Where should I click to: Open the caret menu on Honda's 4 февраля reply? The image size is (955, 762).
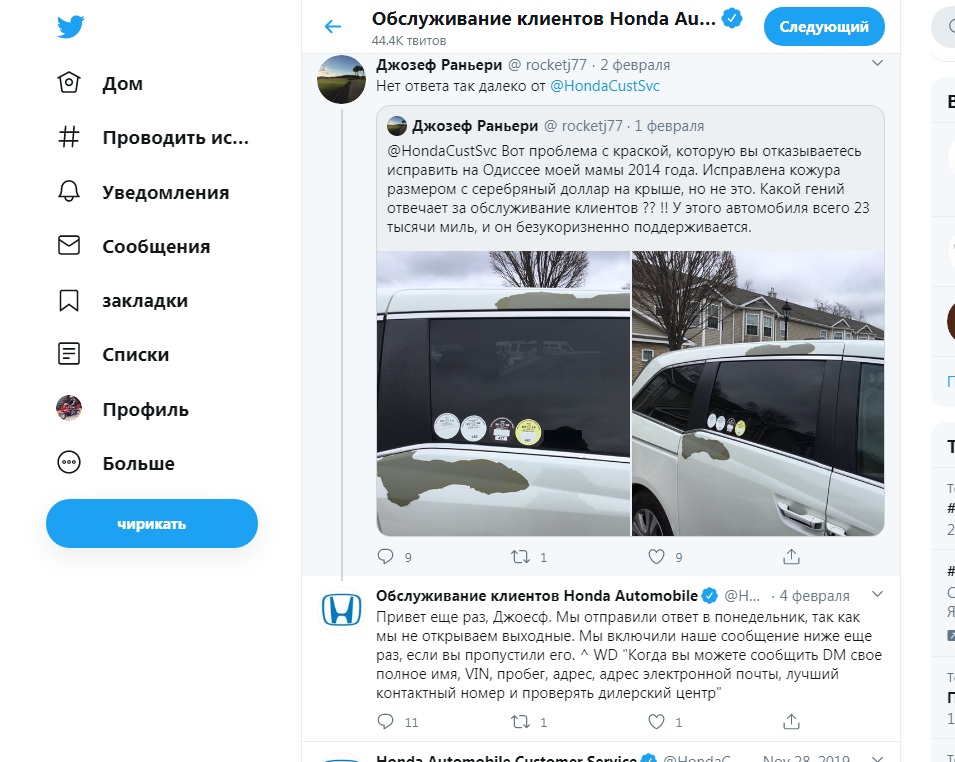877,594
